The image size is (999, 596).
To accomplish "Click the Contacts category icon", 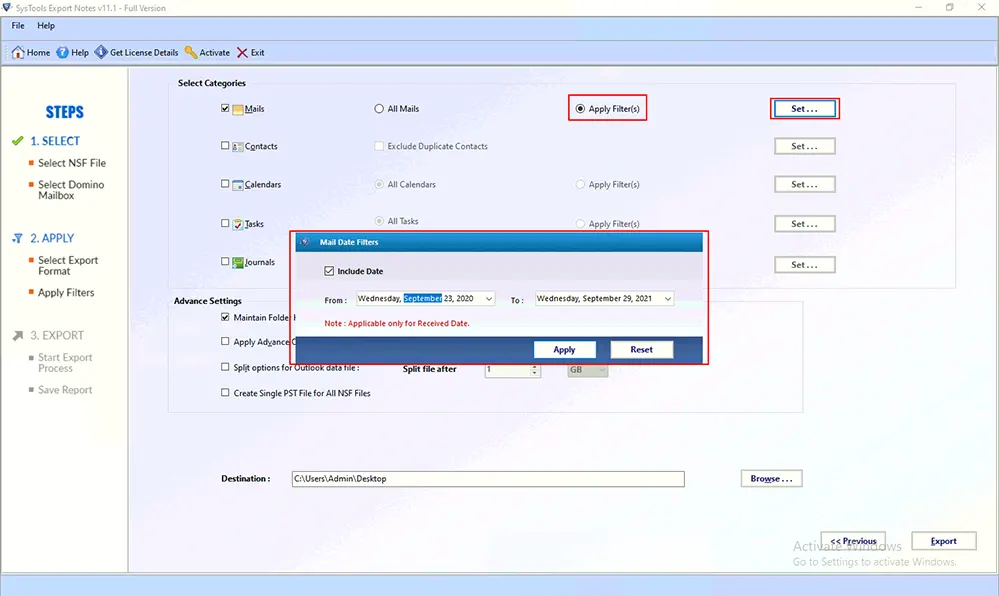I will pos(238,147).
